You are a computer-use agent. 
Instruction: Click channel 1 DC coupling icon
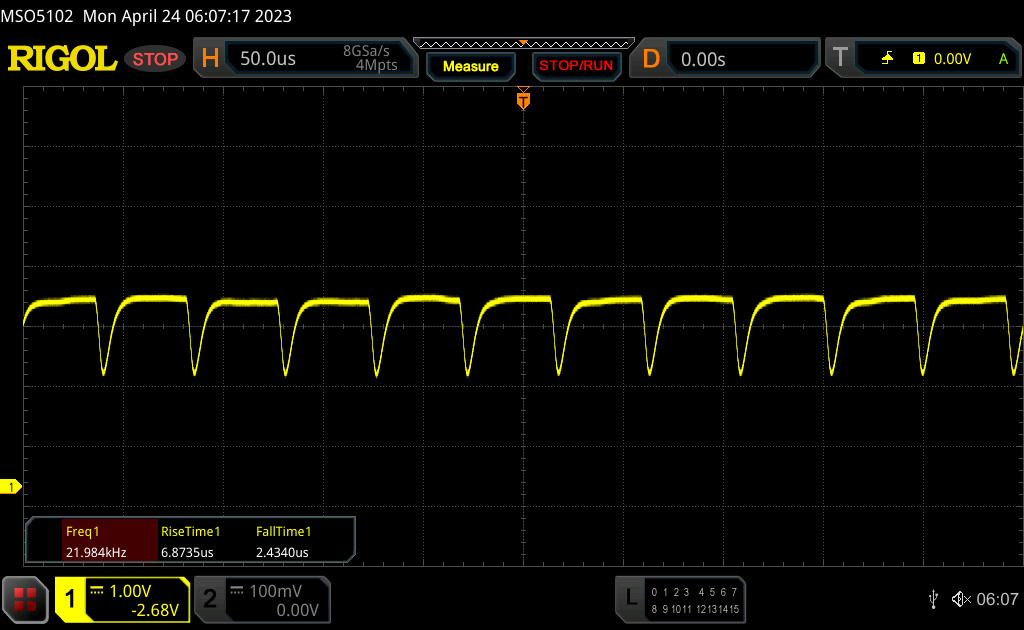[x=97, y=591]
